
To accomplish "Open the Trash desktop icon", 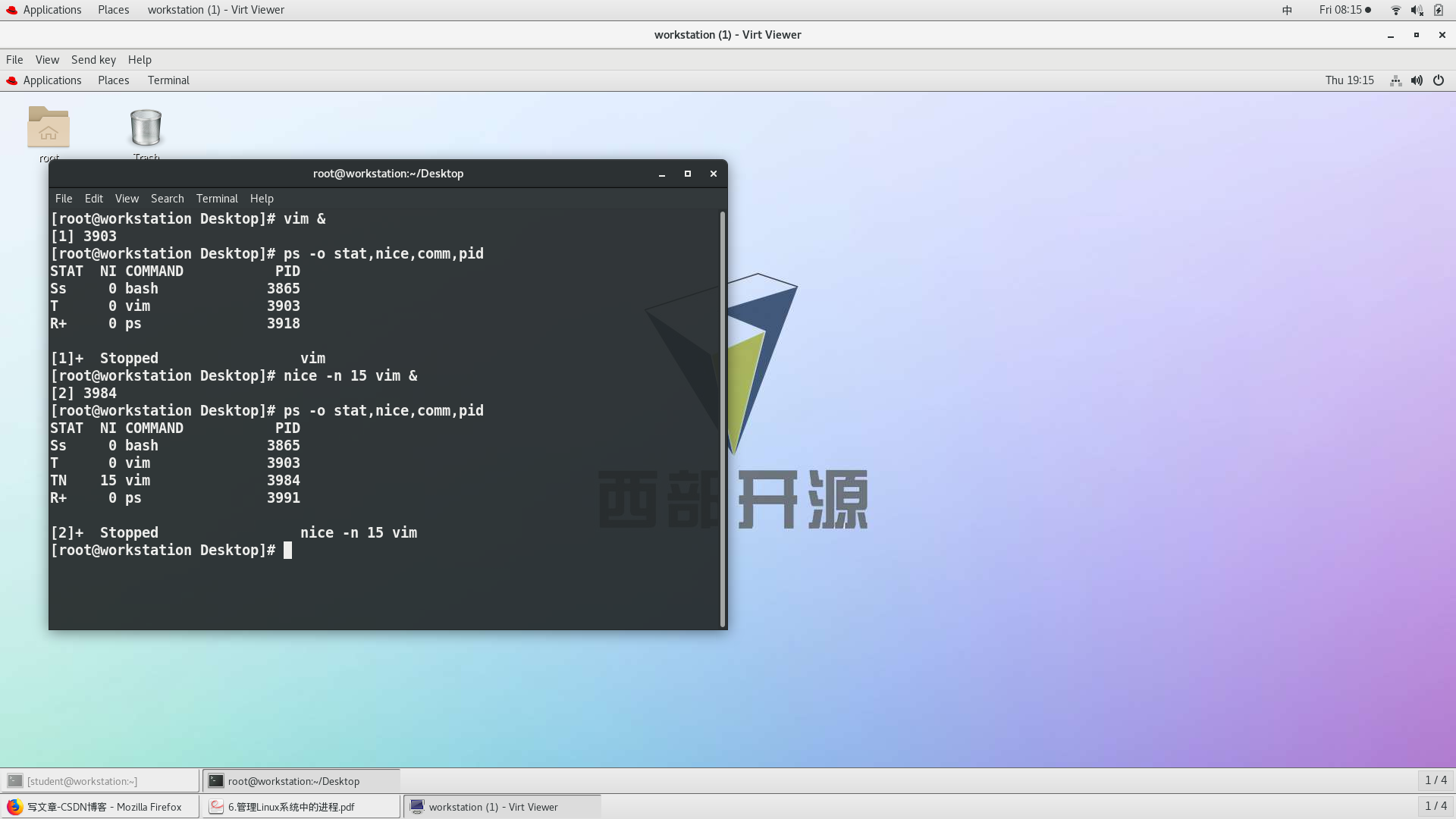I will click(x=146, y=127).
